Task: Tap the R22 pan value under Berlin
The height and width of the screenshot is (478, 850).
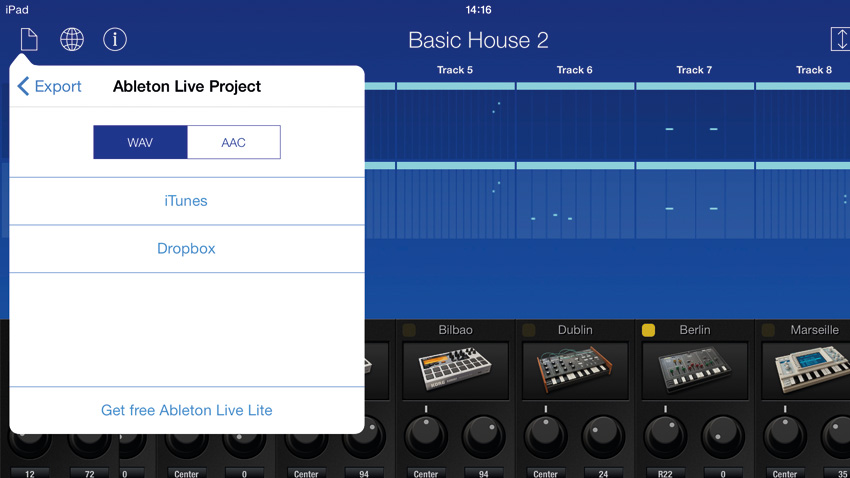Action: 665,473
